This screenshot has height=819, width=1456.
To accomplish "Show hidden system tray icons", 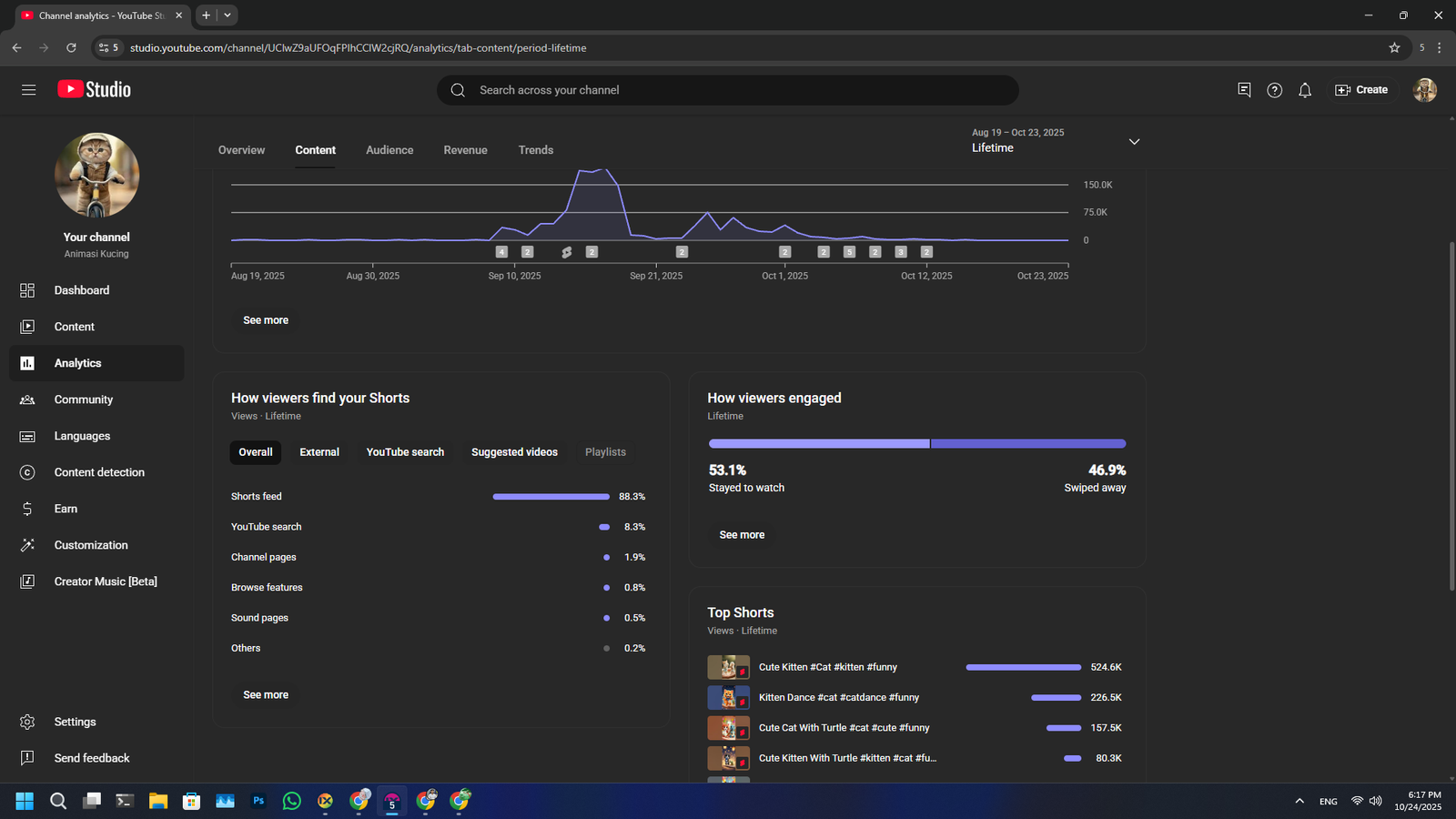I will [x=1299, y=801].
